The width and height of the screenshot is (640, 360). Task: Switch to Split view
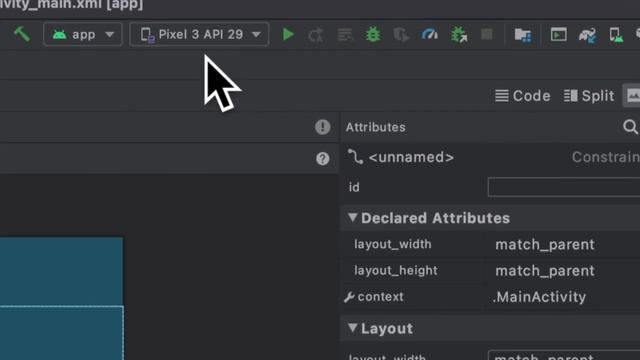pyautogui.click(x=589, y=96)
